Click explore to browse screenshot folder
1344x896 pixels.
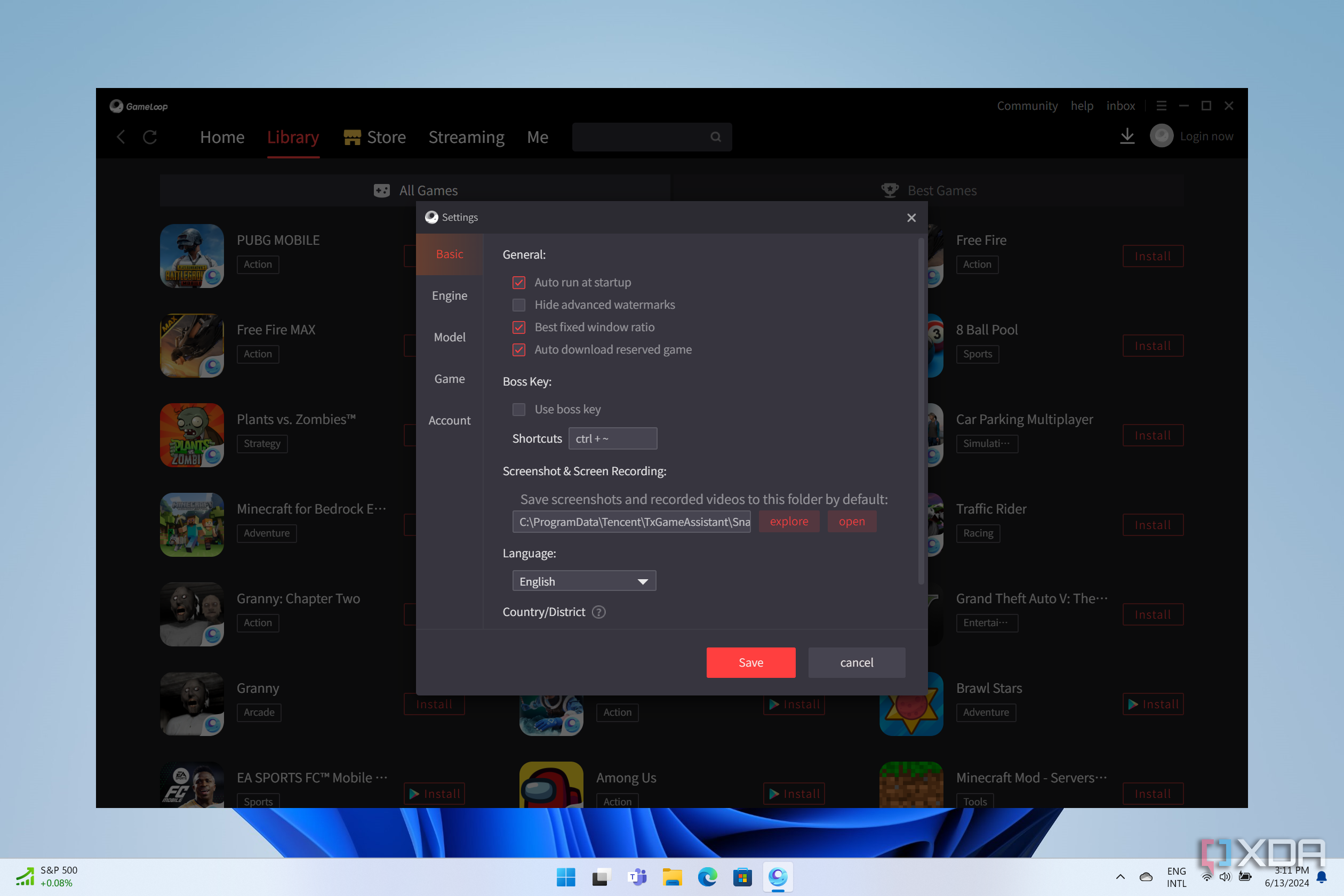(x=789, y=522)
